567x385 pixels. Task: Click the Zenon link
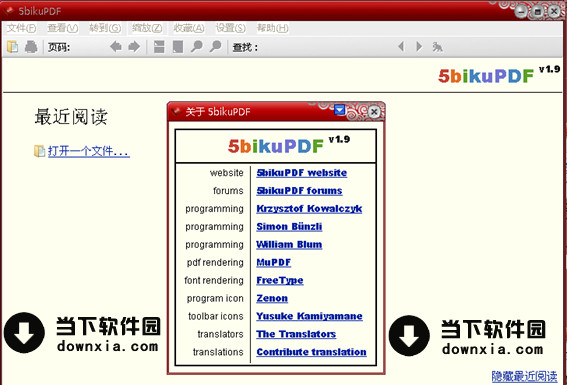point(272,298)
